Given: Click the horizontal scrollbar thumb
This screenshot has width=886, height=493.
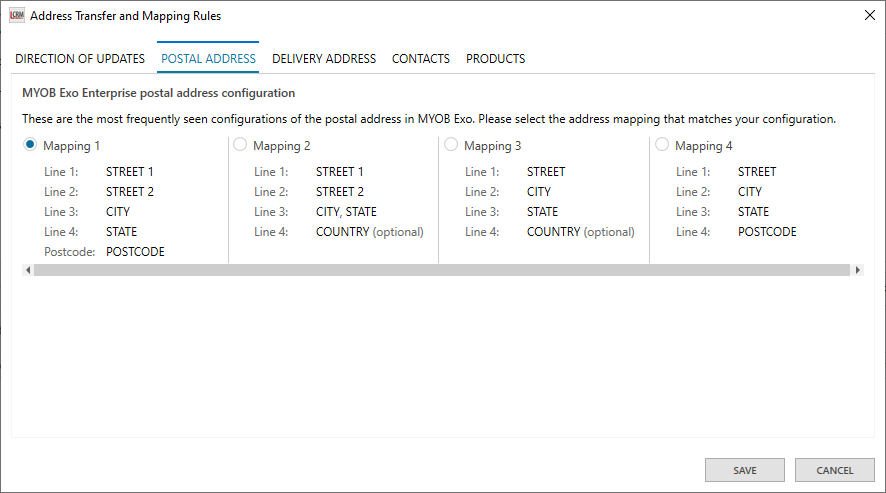Looking at the screenshot, I should (440, 270).
